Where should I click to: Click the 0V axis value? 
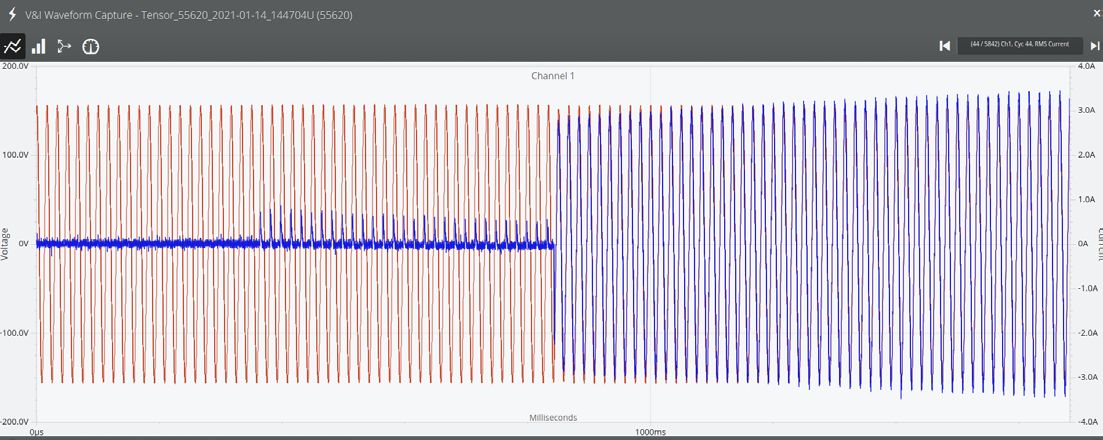(22, 244)
